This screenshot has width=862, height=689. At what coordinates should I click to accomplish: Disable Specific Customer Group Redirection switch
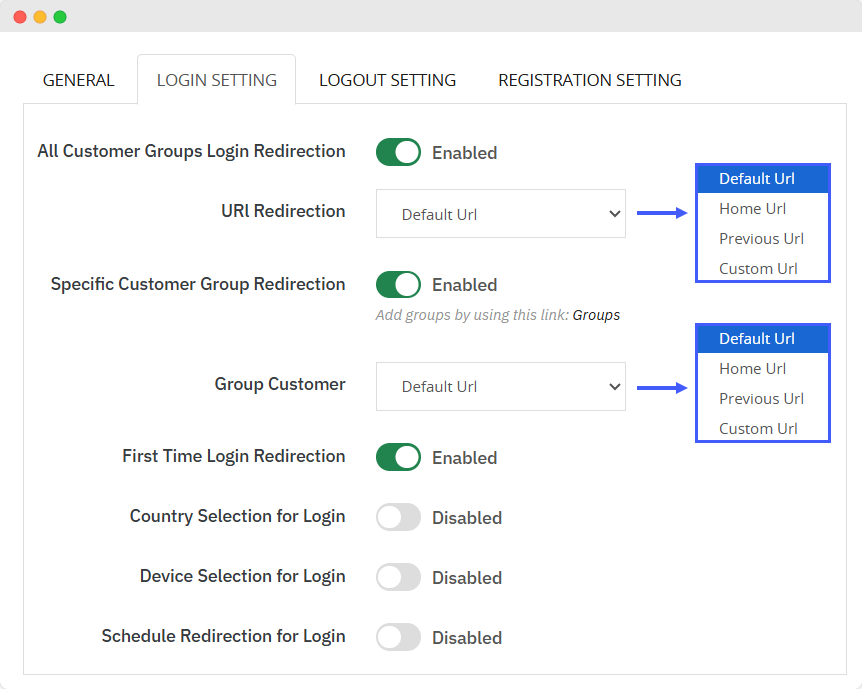point(398,285)
